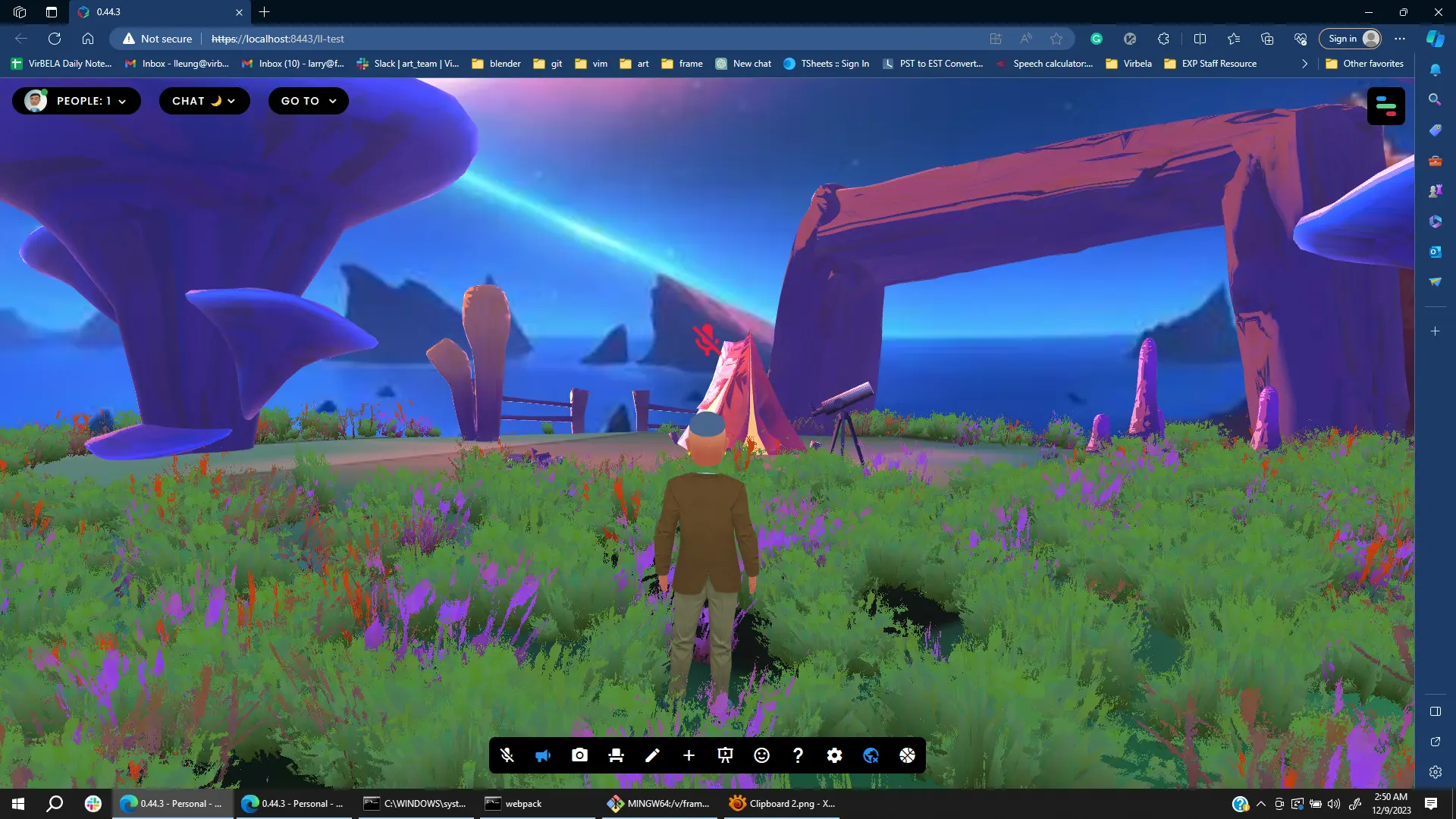Open the top-right colored-lines menu button
The width and height of the screenshot is (1456, 819).
point(1385,106)
